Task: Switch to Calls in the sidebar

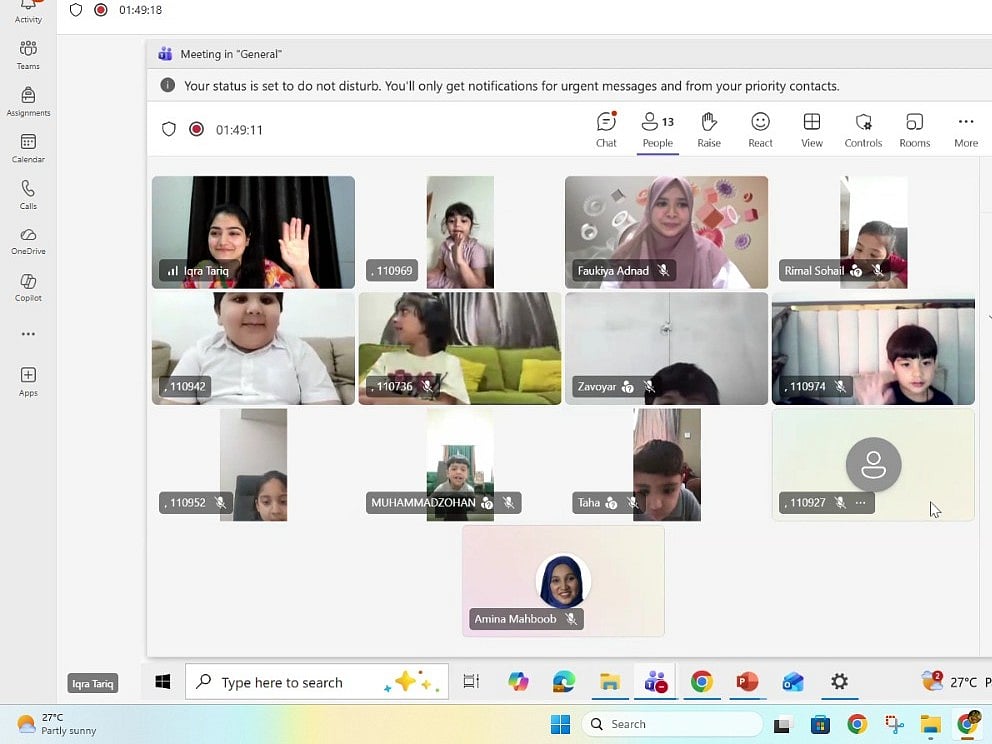Action: pos(28,194)
